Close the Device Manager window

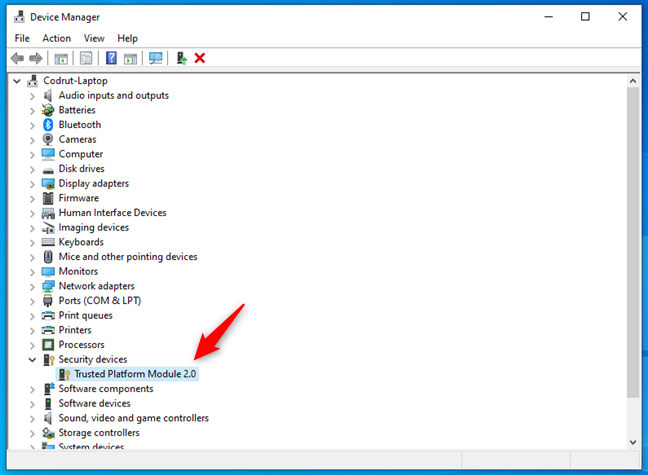point(622,17)
